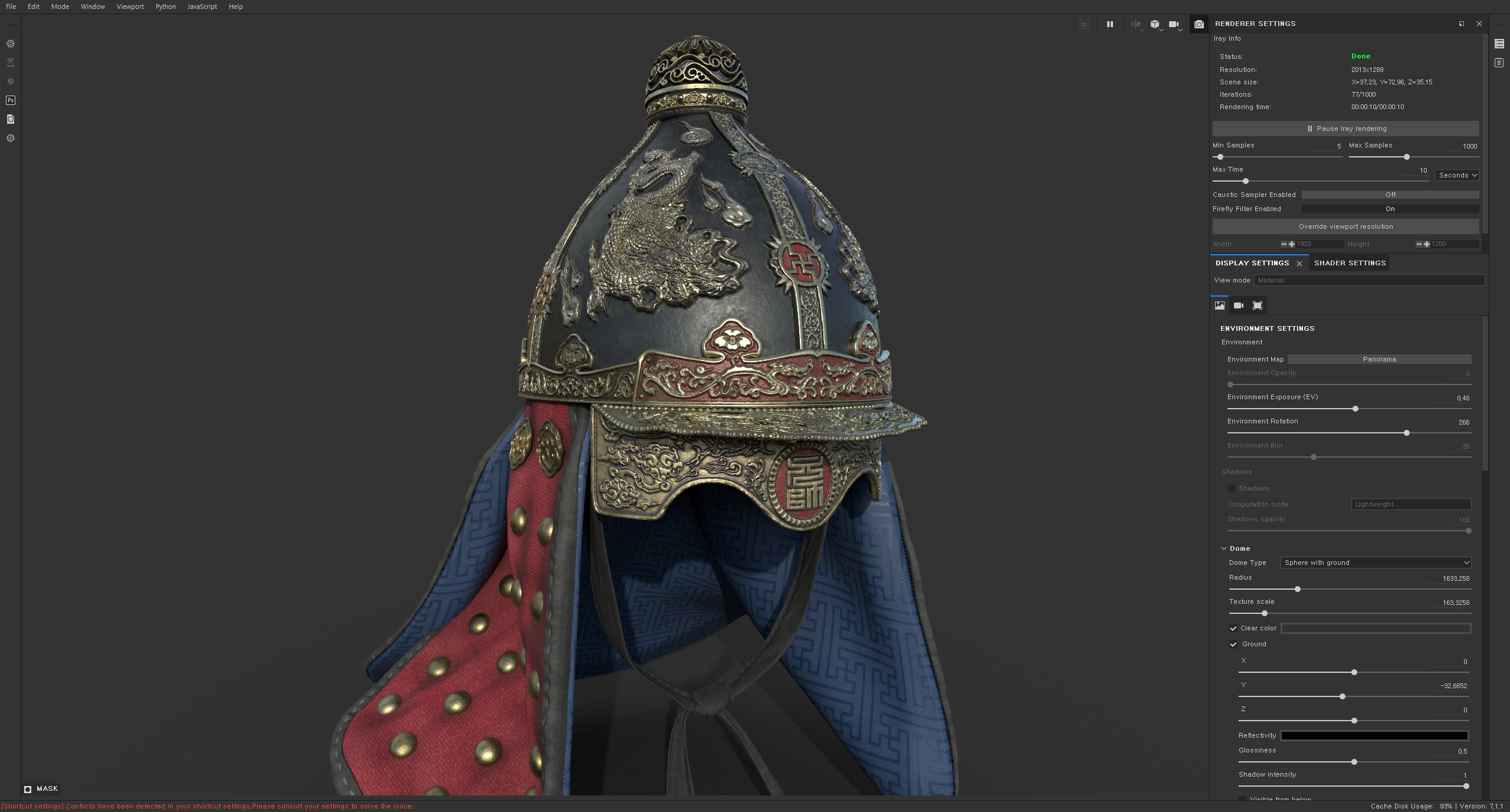
Task: Uncheck the Ground checkbox
Action: click(x=1233, y=645)
